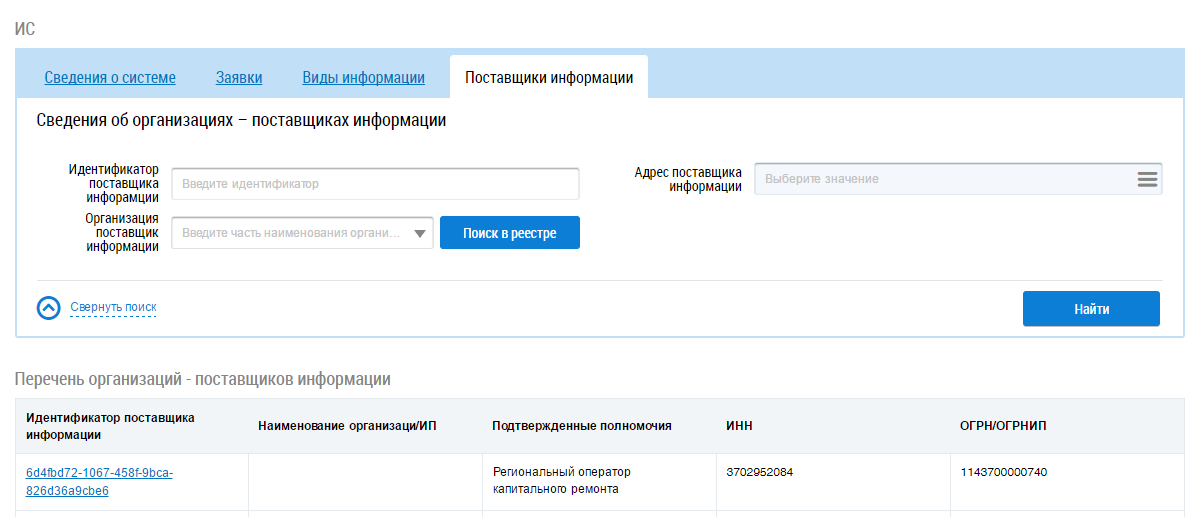Click the Найти button

(x=1091, y=309)
